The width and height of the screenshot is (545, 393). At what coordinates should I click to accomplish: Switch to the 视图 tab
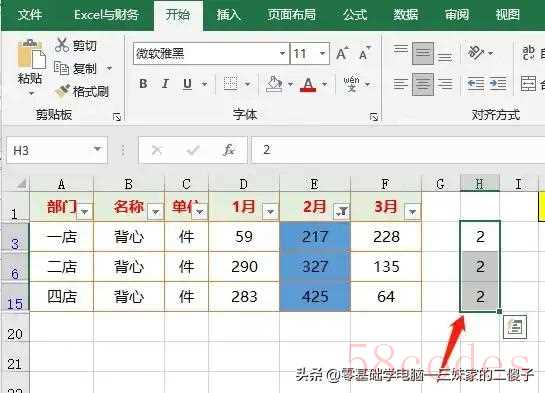click(507, 15)
